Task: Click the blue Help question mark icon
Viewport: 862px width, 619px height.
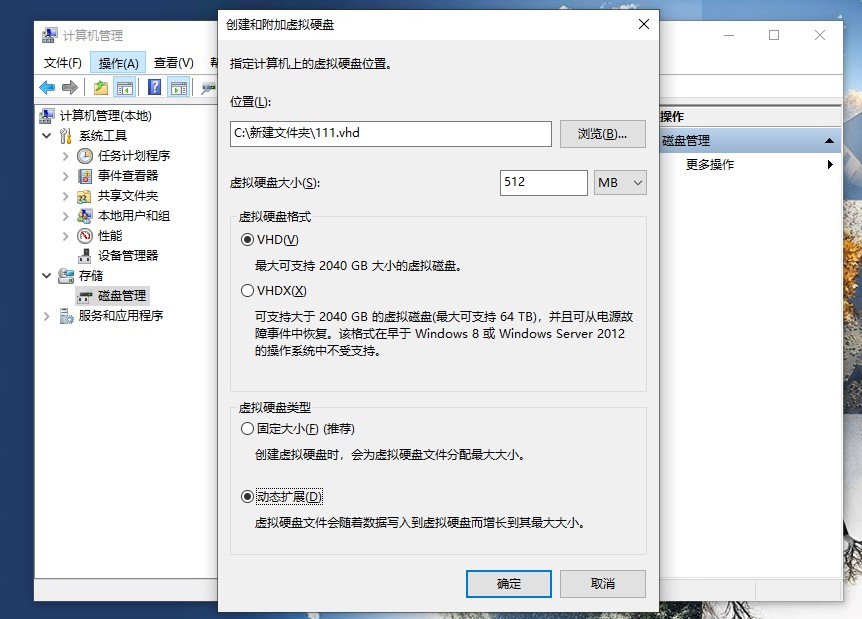Action: pos(154,87)
